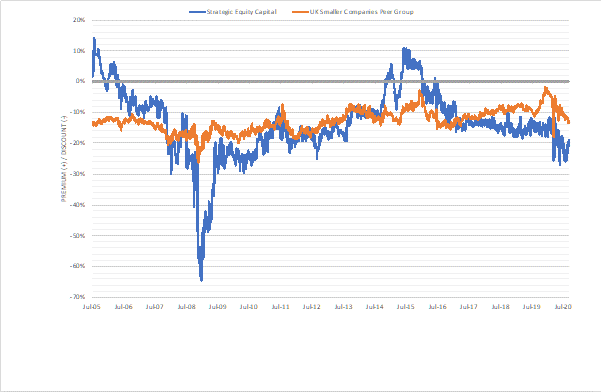The image size is (601, 392).
Task: Click the blue line's initial peak near 14%
Action: click(x=94, y=38)
